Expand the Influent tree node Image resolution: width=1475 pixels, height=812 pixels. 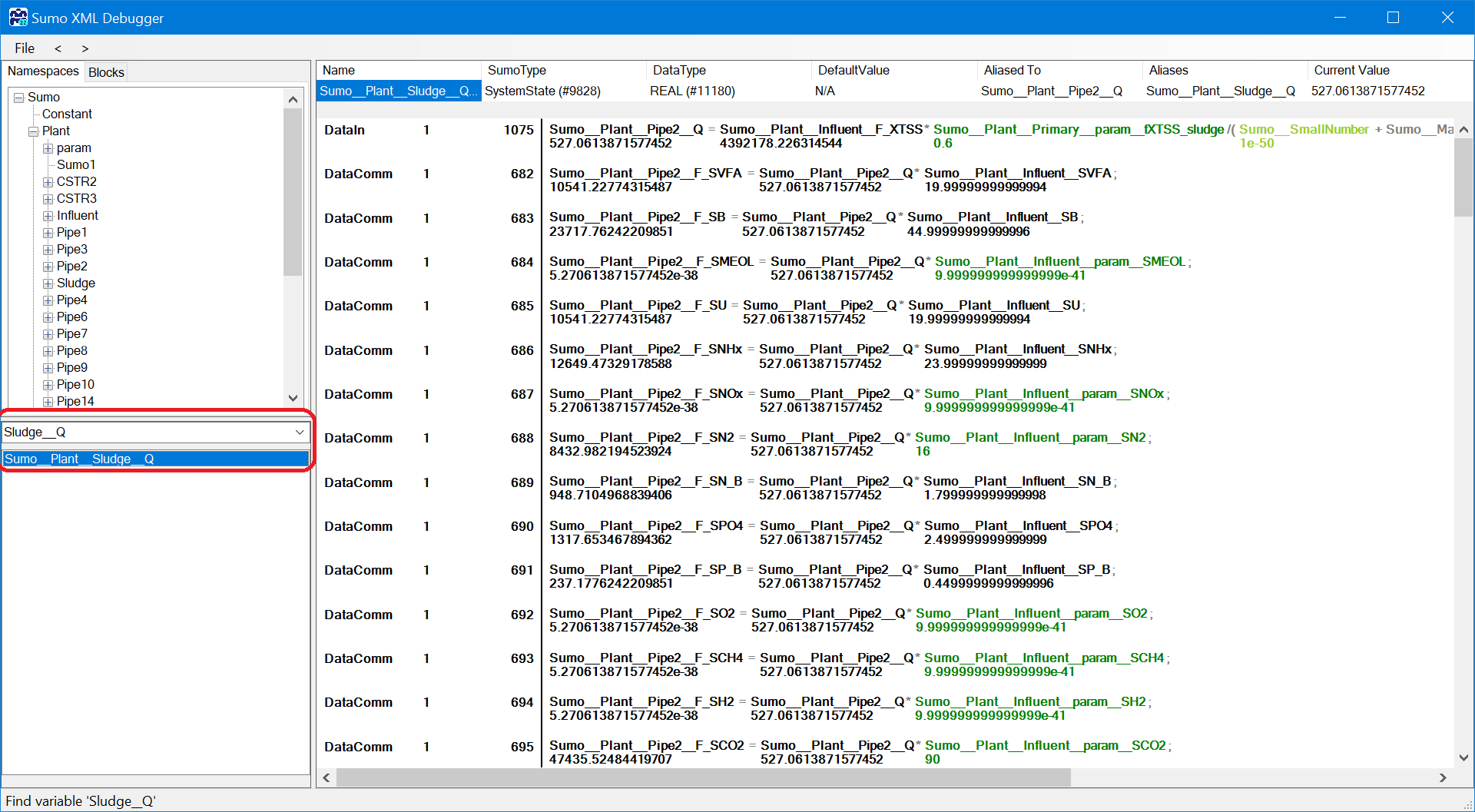pyautogui.click(x=48, y=216)
